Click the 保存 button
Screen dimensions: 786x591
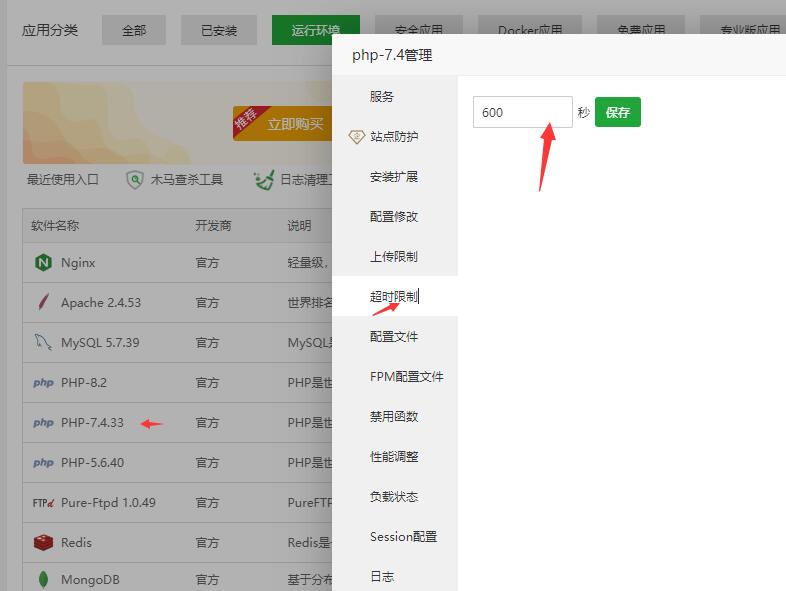click(x=618, y=112)
